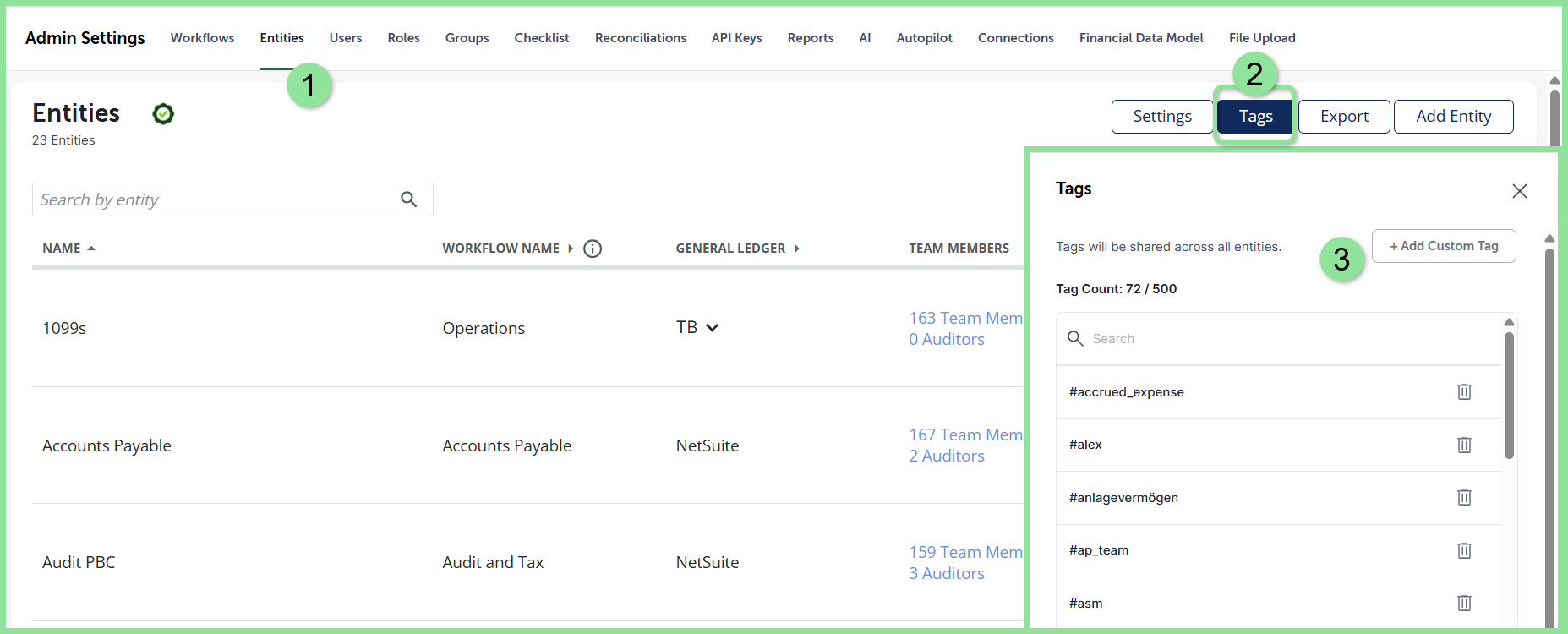This screenshot has width=1568, height=634.
Task: Click the Tags button
Action: pos(1255,117)
